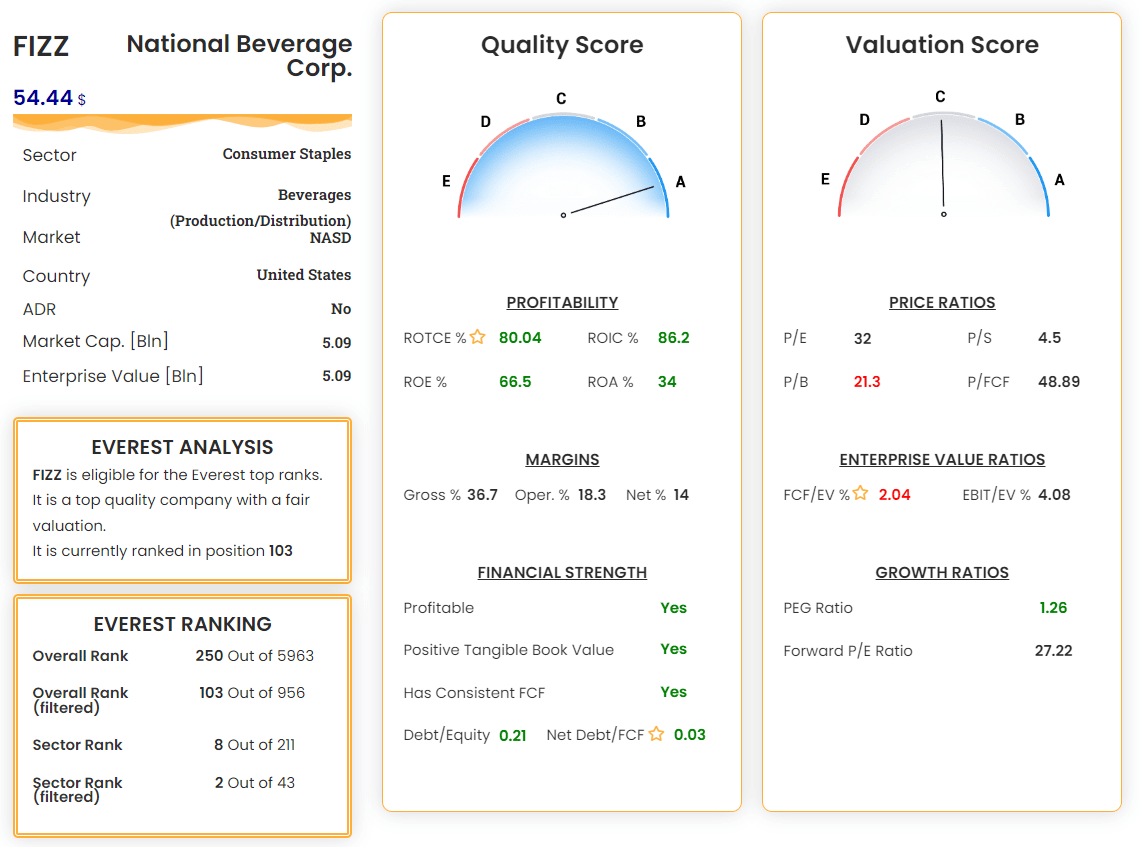Image resolution: width=1140 pixels, height=847 pixels.
Task: Click the PROFITABILITY section heading
Action: [x=562, y=302]
